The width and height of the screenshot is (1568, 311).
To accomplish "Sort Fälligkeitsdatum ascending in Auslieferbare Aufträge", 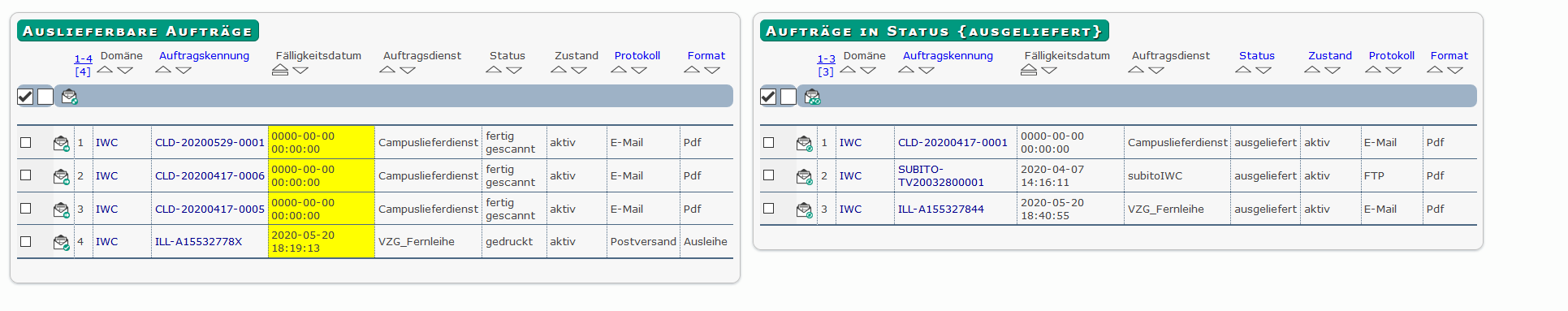I will click(x=280, y=70).
